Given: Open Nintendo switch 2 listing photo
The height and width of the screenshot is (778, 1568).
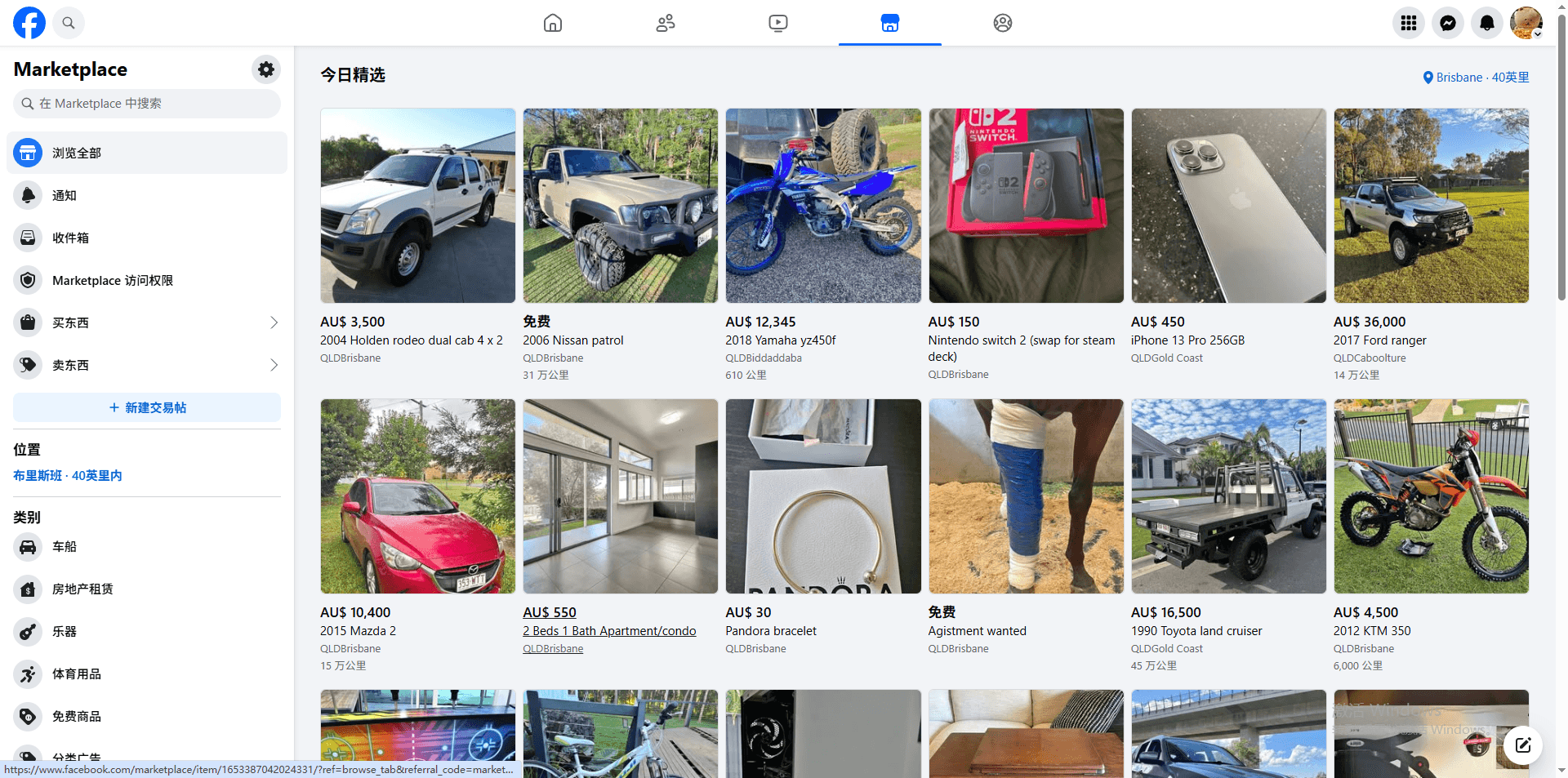Looking at the screenshot, I should 1026,206.
